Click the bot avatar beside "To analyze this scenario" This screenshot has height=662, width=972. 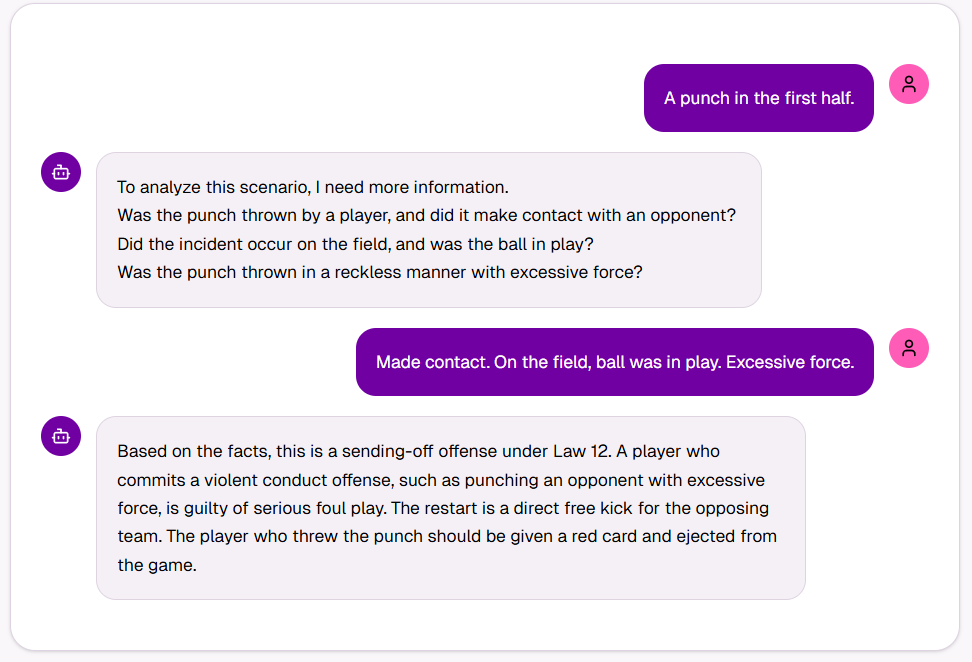pyautogui.click(x=61, y=172)
